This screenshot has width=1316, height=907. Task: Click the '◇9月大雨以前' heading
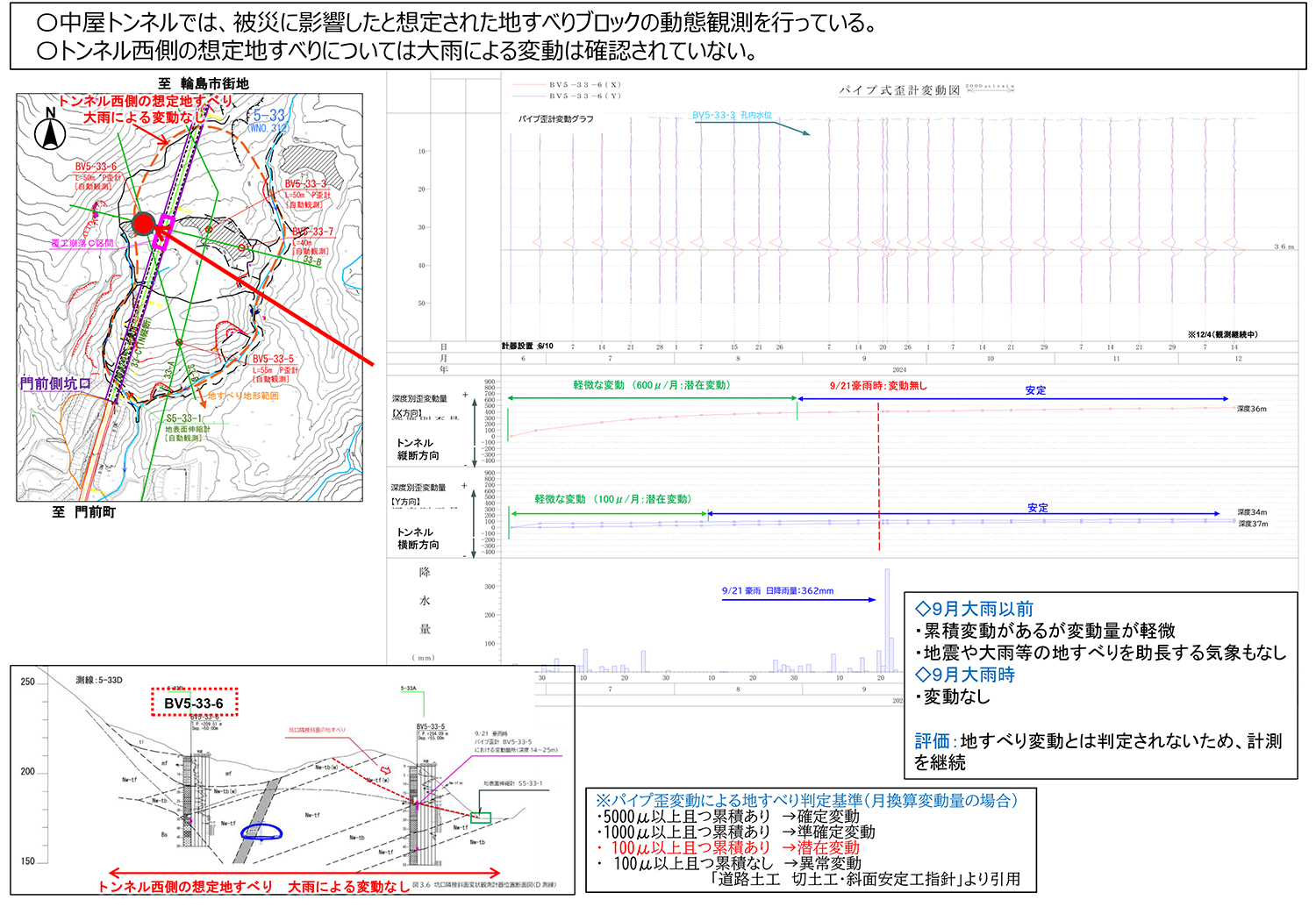tap(974, 609)
